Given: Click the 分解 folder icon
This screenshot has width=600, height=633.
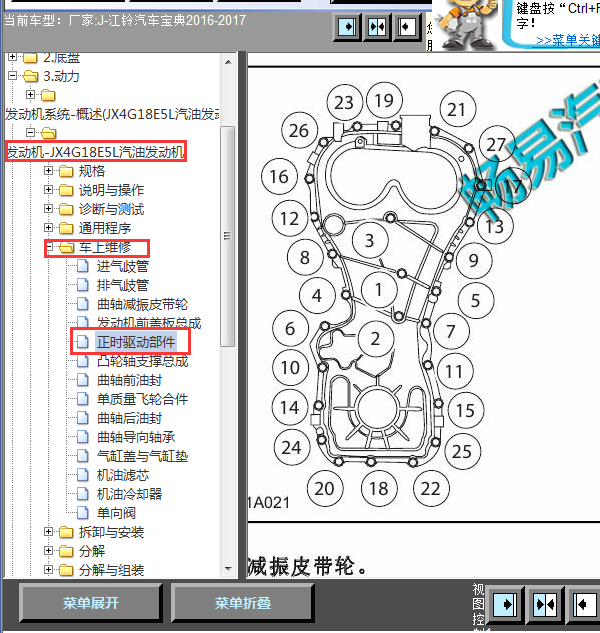Looking at the screenshot, I should pyautogui.click(x=66, y=551).
